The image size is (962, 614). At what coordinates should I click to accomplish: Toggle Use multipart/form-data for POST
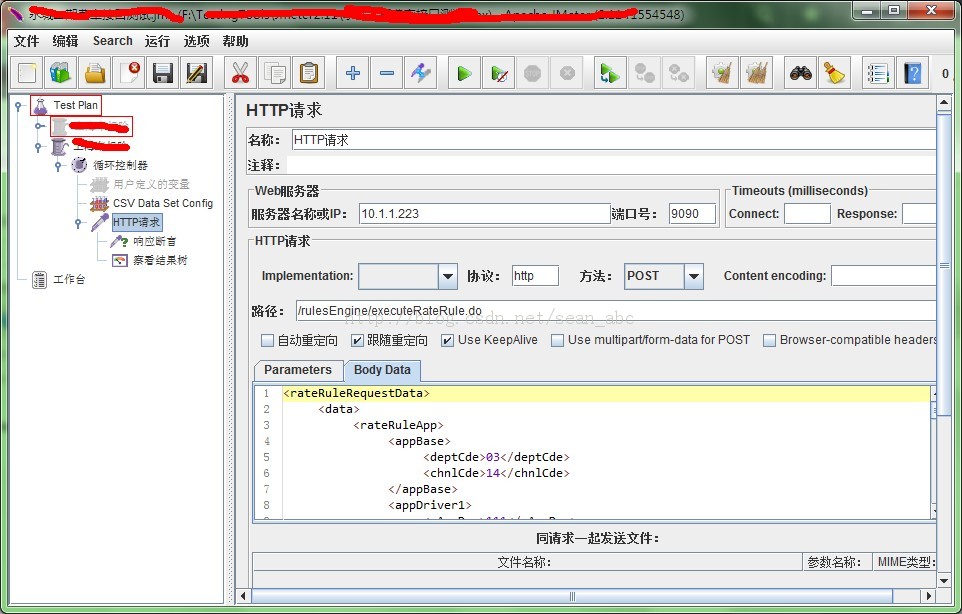click(557, 341)
